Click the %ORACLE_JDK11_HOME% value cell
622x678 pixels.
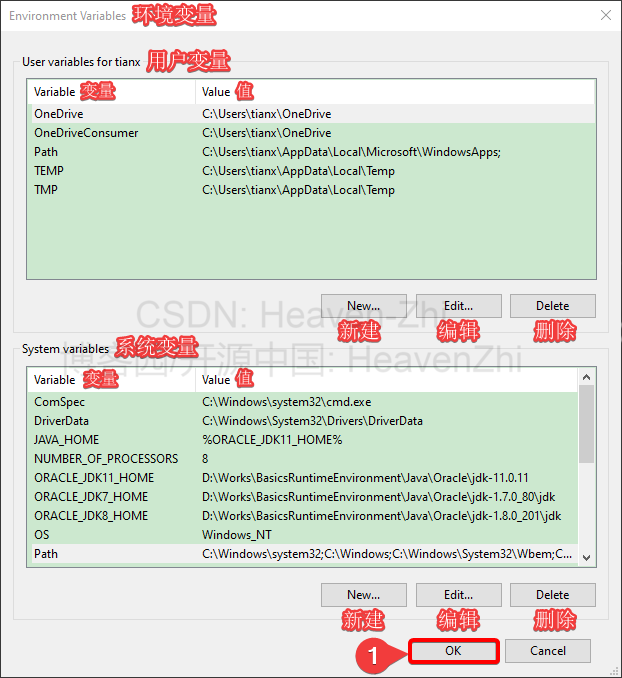tap(272, 440)
